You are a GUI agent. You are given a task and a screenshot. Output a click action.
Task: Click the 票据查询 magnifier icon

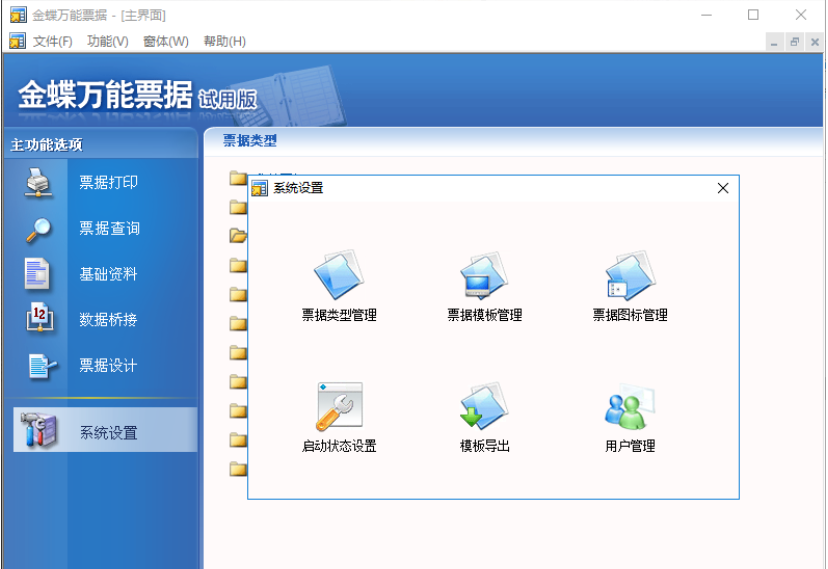[x=38, y=229]
